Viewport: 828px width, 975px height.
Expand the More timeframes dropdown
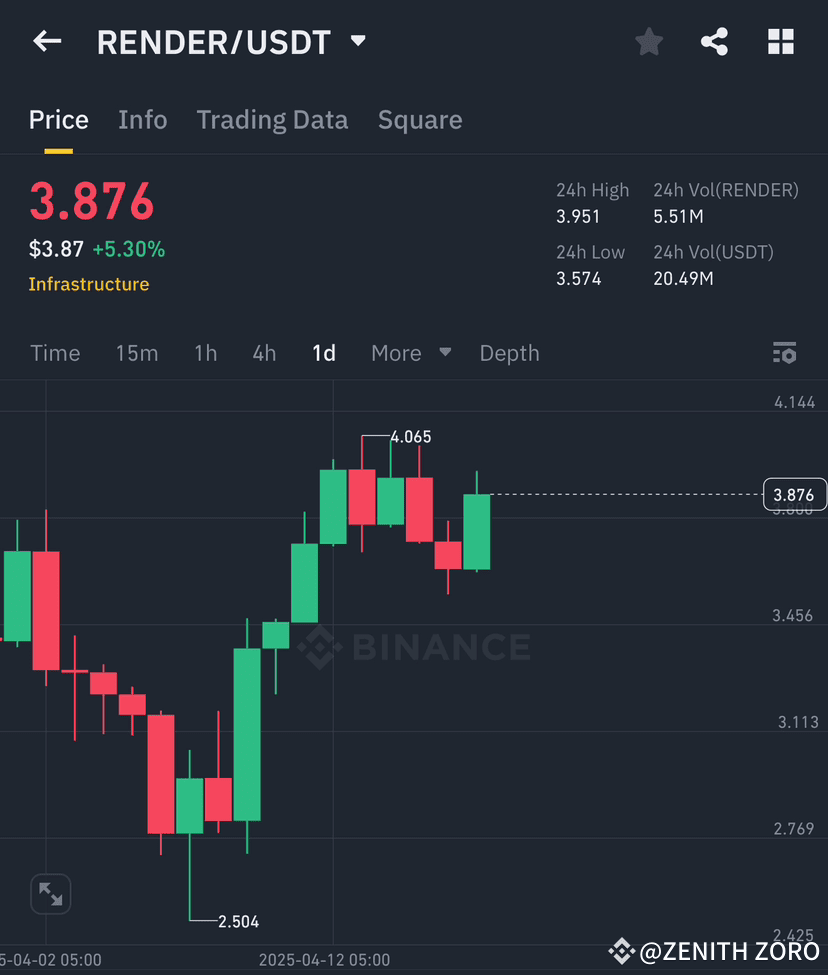coord(410,353)
